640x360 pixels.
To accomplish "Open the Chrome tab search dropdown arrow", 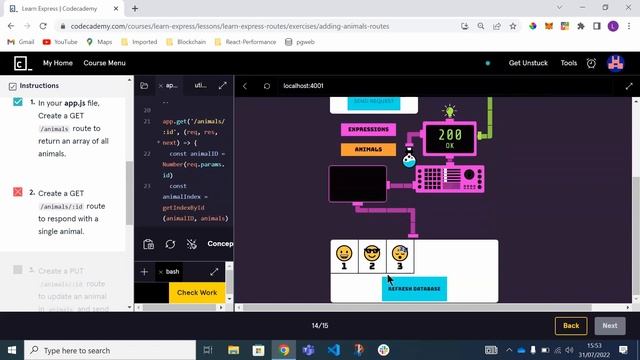I will coord(560,8).
